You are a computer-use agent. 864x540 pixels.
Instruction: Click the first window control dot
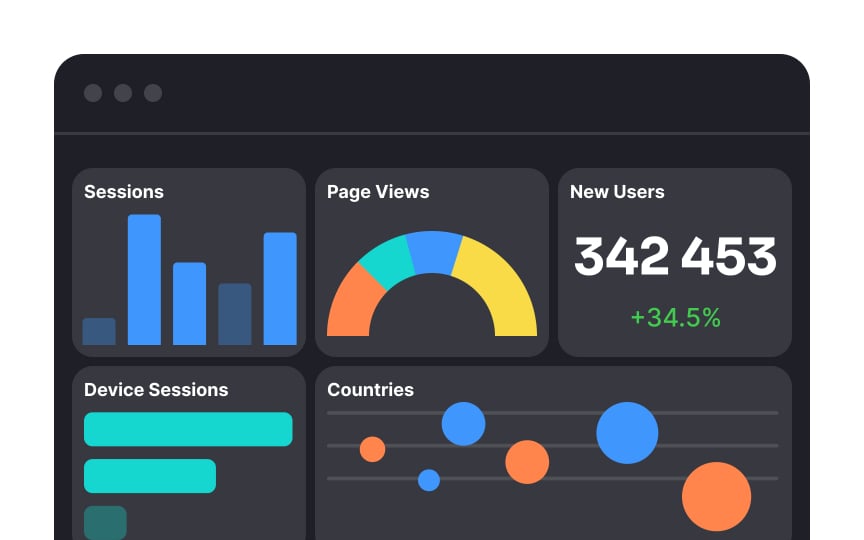93,93
